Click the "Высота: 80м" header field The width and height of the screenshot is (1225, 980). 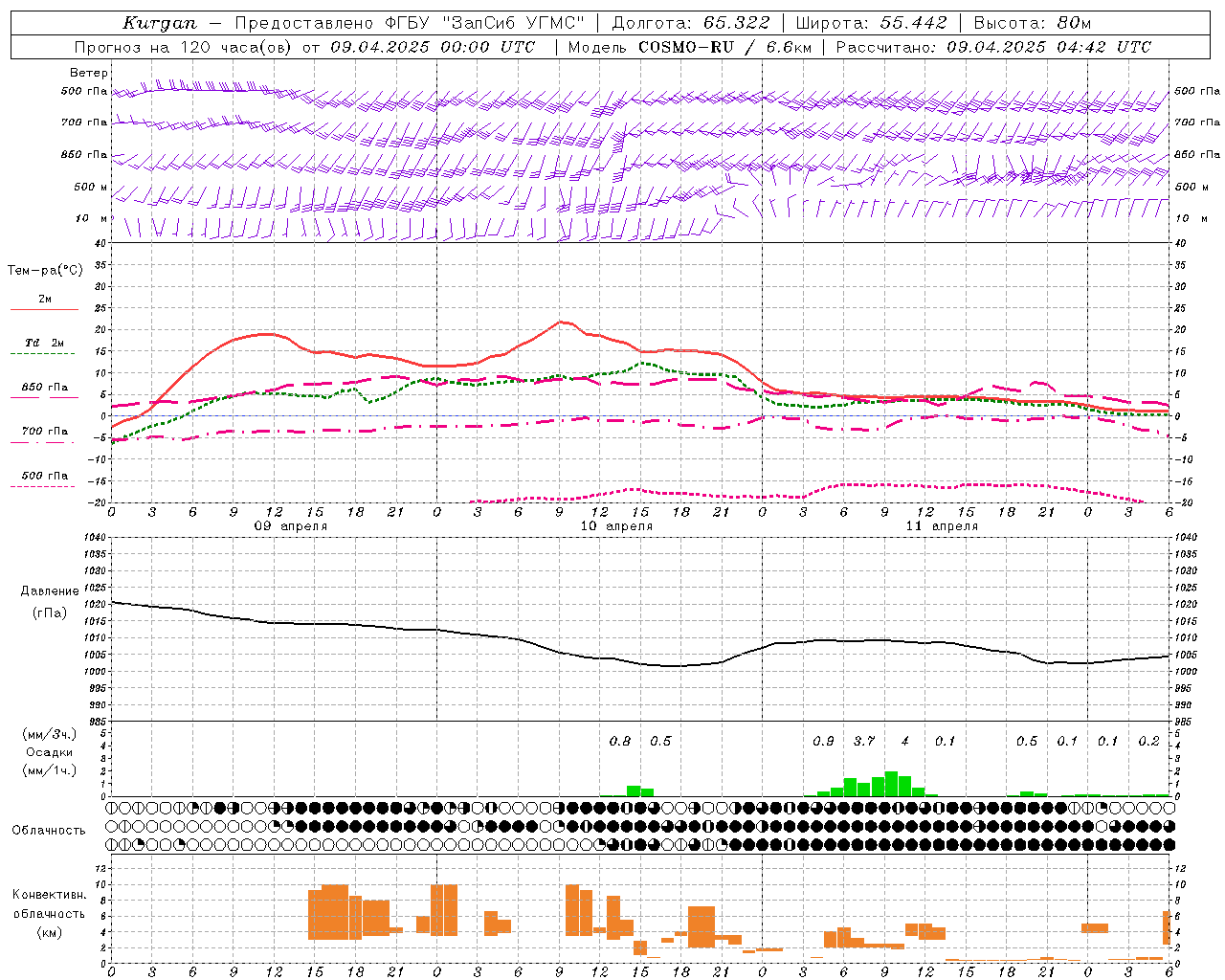[x=1033, y=23]
